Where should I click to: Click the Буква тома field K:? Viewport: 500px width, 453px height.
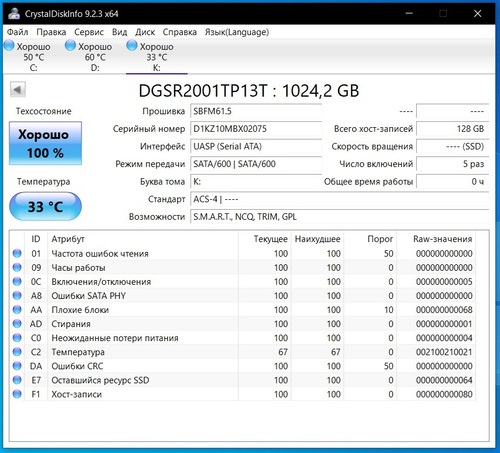tap(256, 182)
